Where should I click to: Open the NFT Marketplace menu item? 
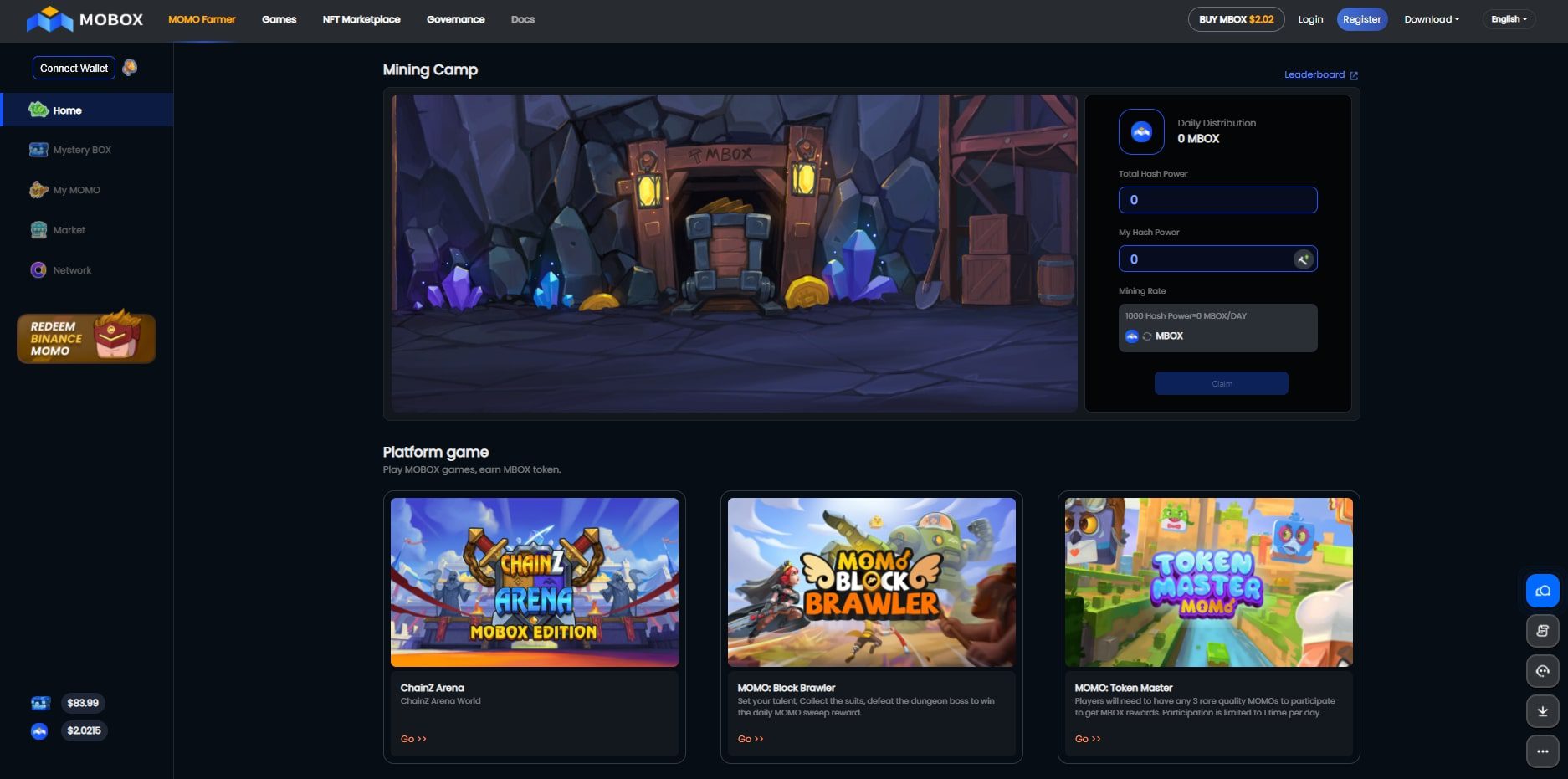361,19
